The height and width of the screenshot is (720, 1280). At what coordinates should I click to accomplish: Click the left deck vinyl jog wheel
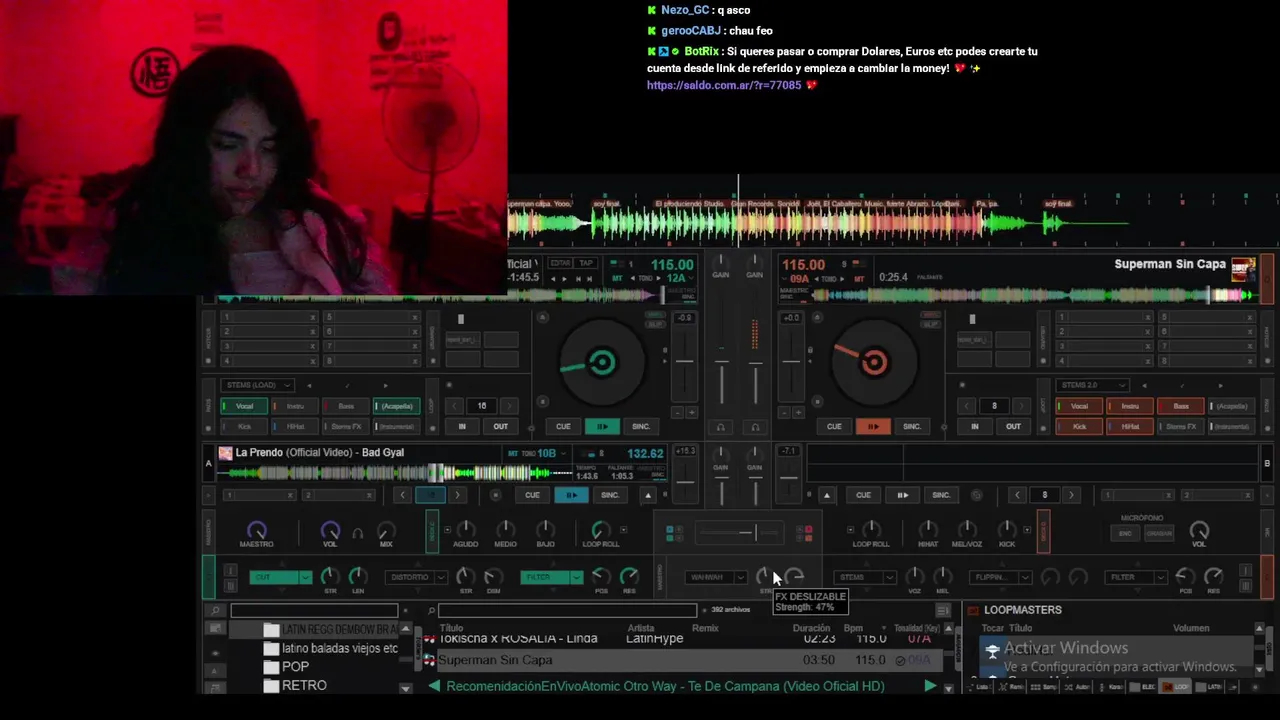(602, 363)
